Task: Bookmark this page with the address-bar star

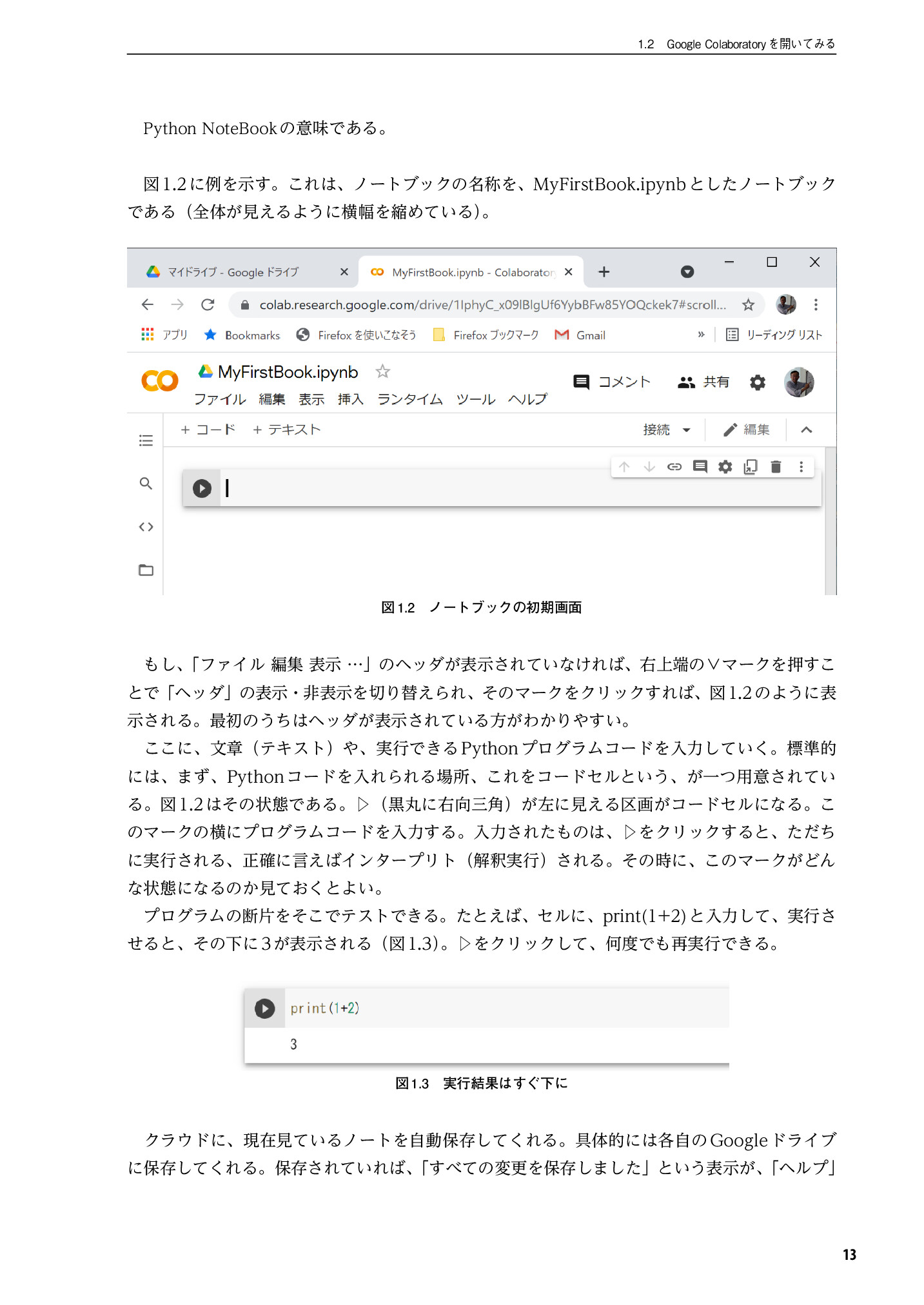Action: [x=748, y=304]
